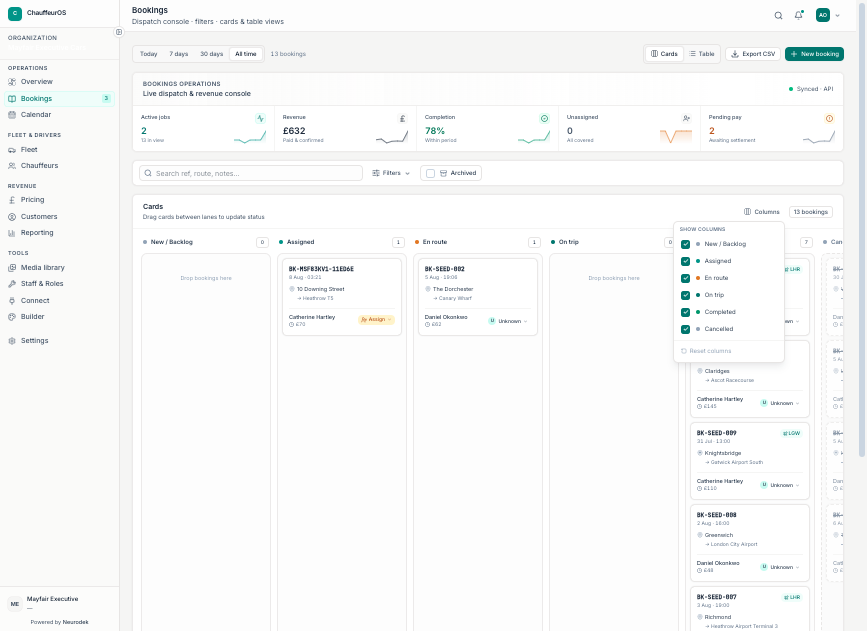Image resolution: width=867 pixels, height=631 pixels.
Task: Click the Completion check icon
Action: 544,118
